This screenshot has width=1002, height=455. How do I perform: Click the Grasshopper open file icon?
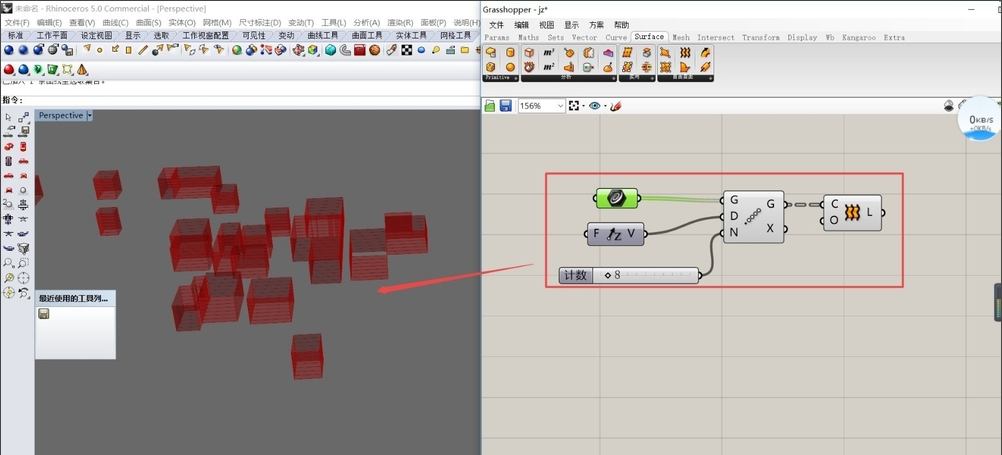pos(491,106)
